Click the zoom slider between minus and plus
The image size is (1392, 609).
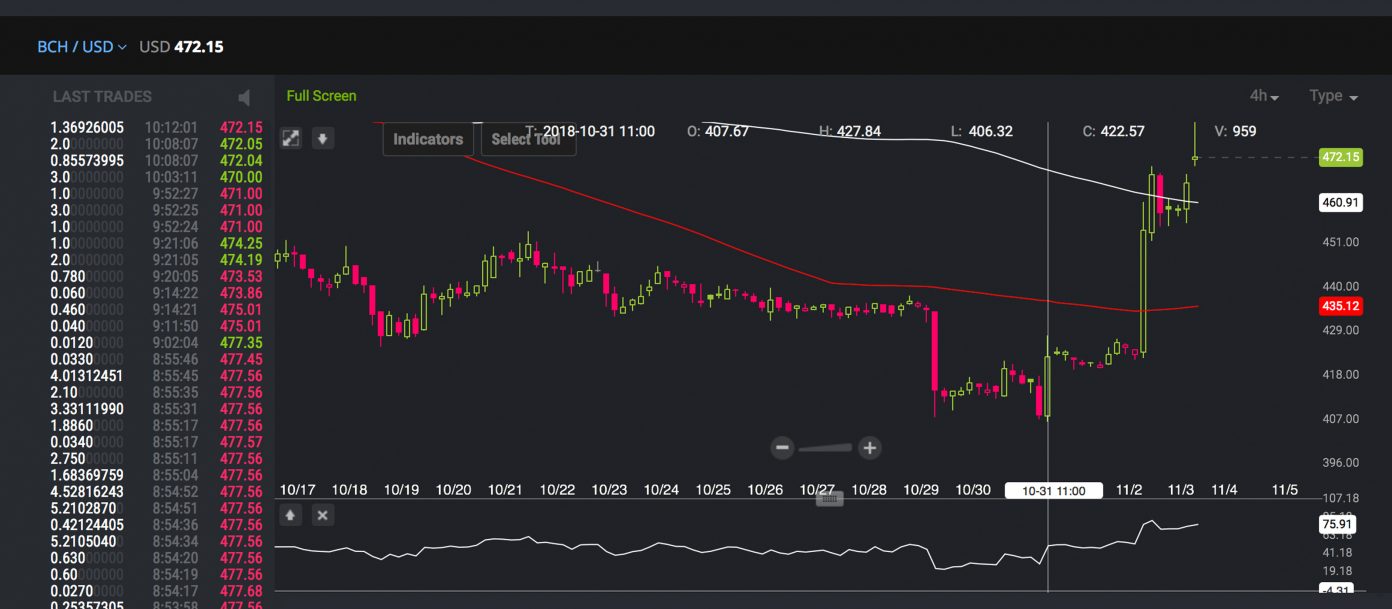click(x=826, y=448)
